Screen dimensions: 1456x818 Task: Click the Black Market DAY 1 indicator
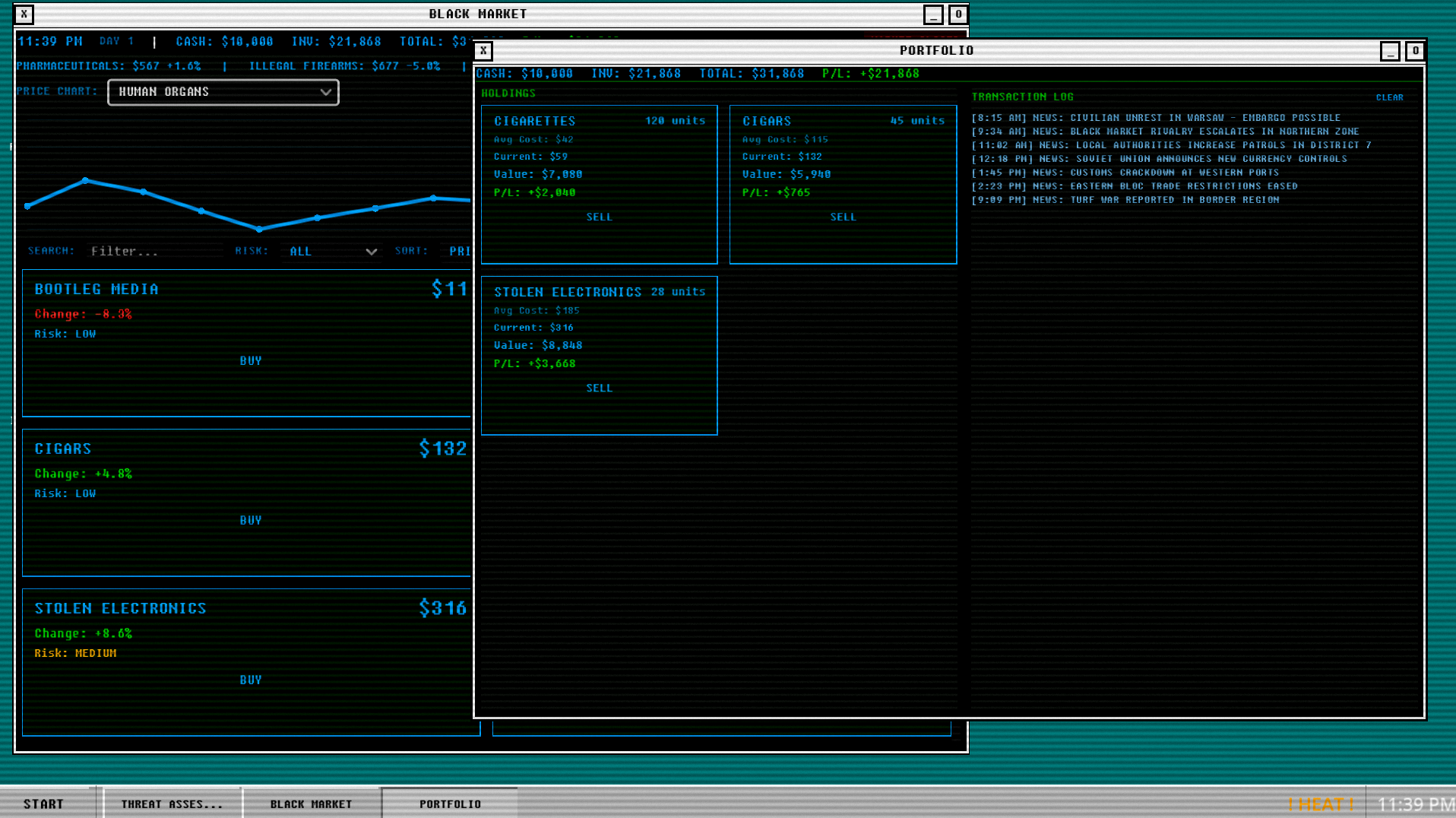[116, 42]
